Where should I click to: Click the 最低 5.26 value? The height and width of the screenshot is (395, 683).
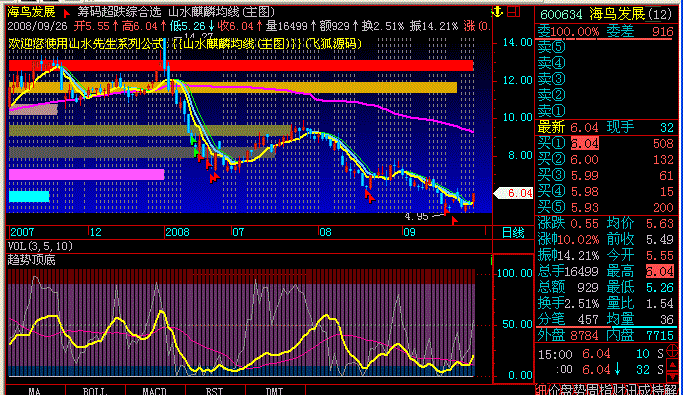click(659, 287)
